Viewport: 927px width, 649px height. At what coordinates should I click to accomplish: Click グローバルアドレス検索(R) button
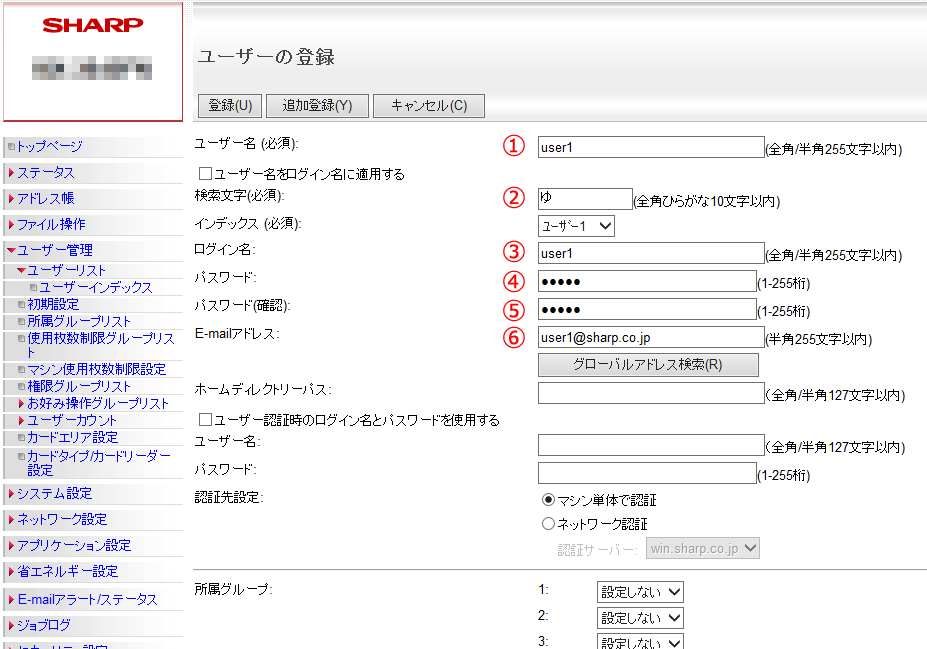point(647,365)
